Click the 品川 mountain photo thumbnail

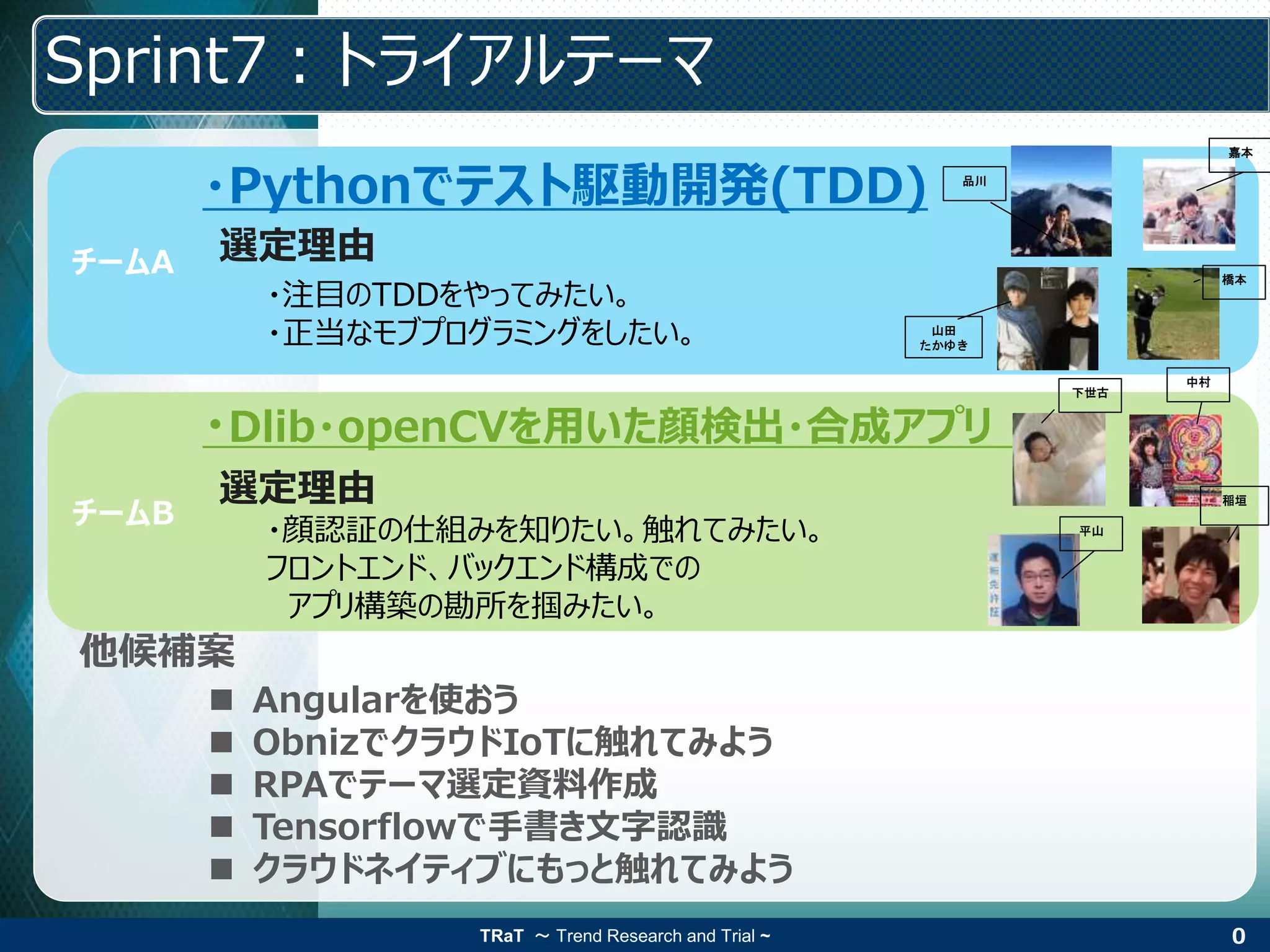point(1060,201)
